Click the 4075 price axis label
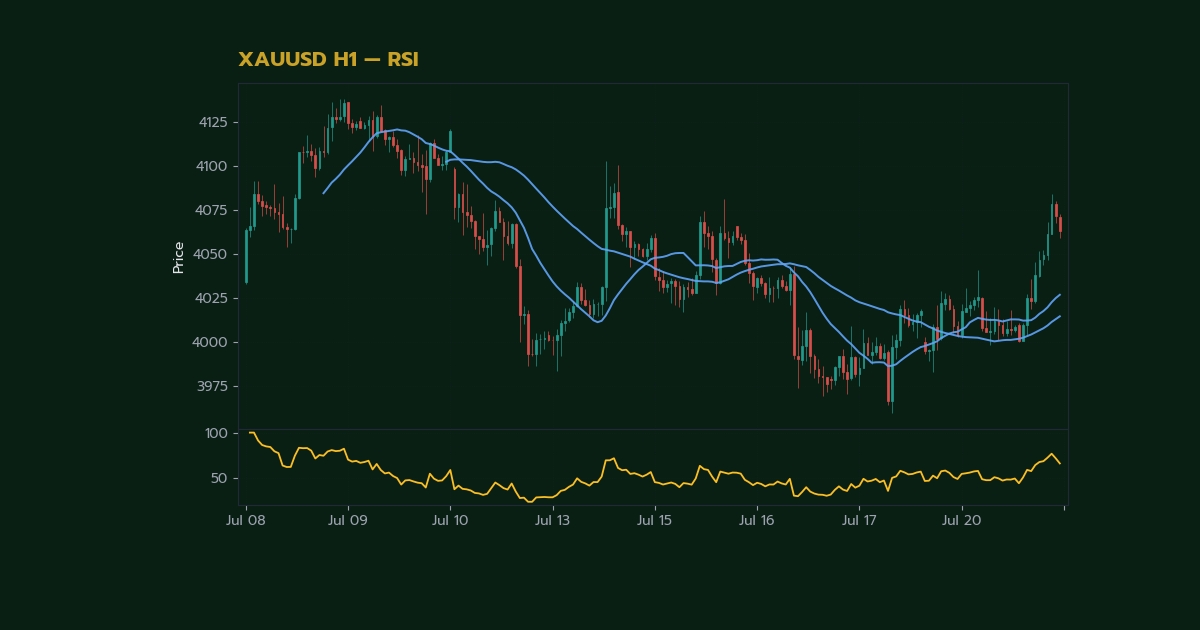1200x630 pixels. pyautogui.click(x=213, y=210)
